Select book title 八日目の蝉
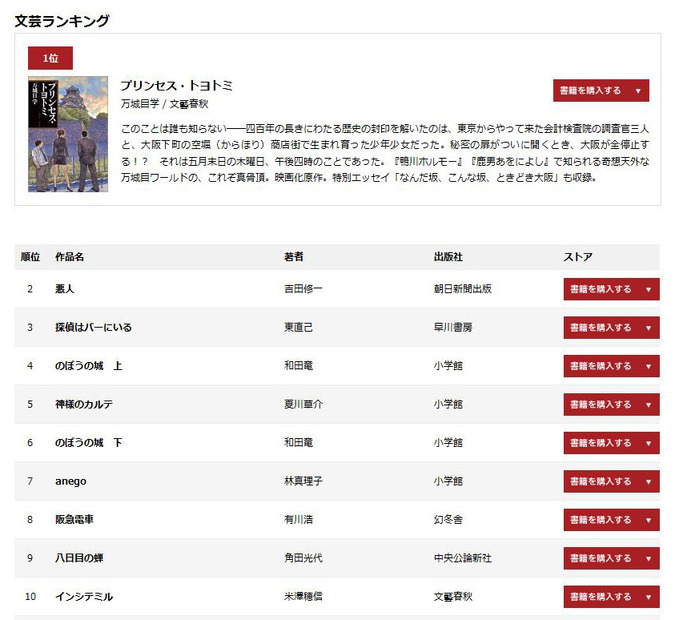Image resolution: width=675 pixels, height=620 pixels. (79, 558)
